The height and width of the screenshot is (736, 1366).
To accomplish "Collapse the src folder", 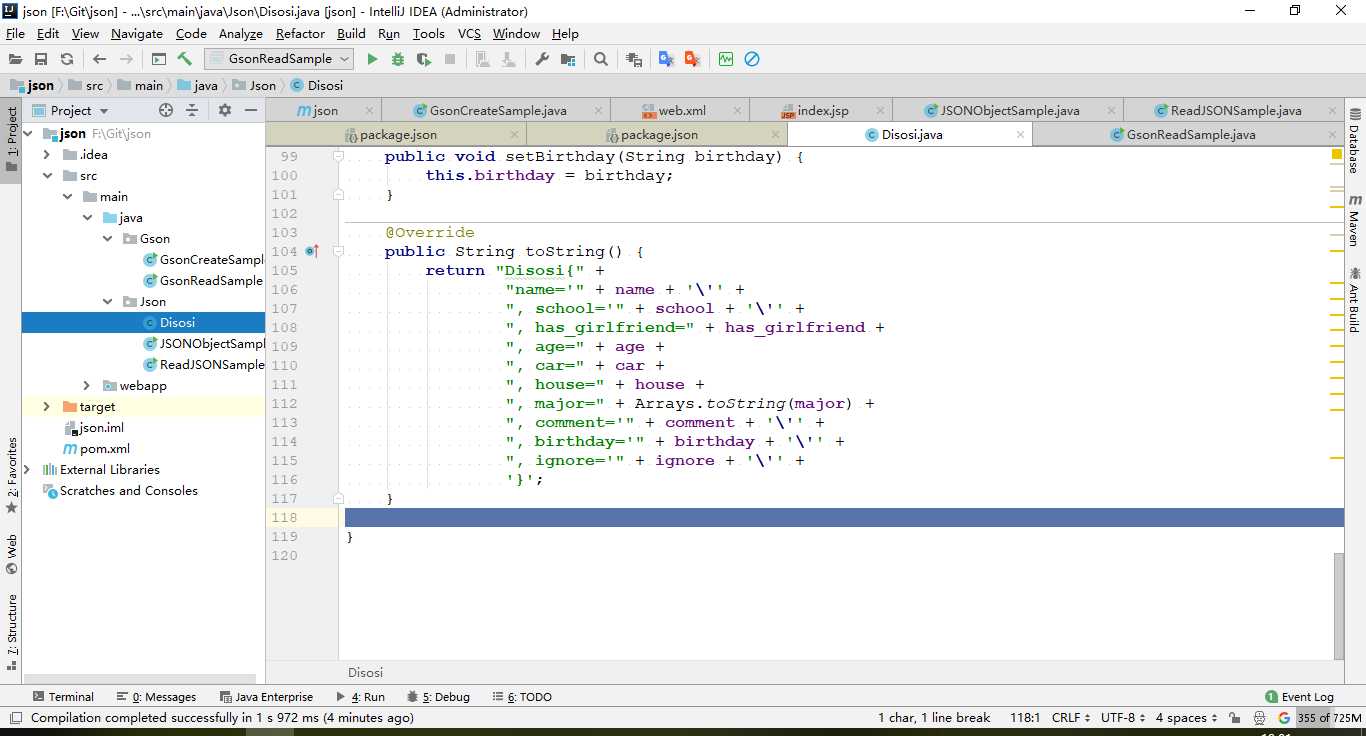I will coord(47,175).
